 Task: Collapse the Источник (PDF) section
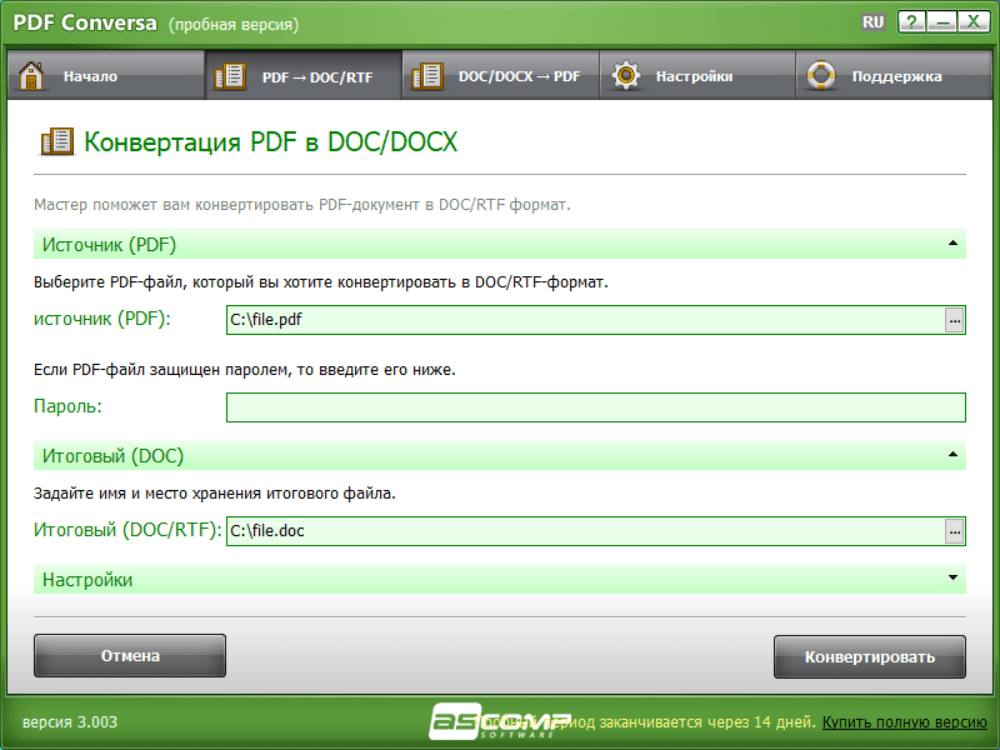click(x=953, y=244)
